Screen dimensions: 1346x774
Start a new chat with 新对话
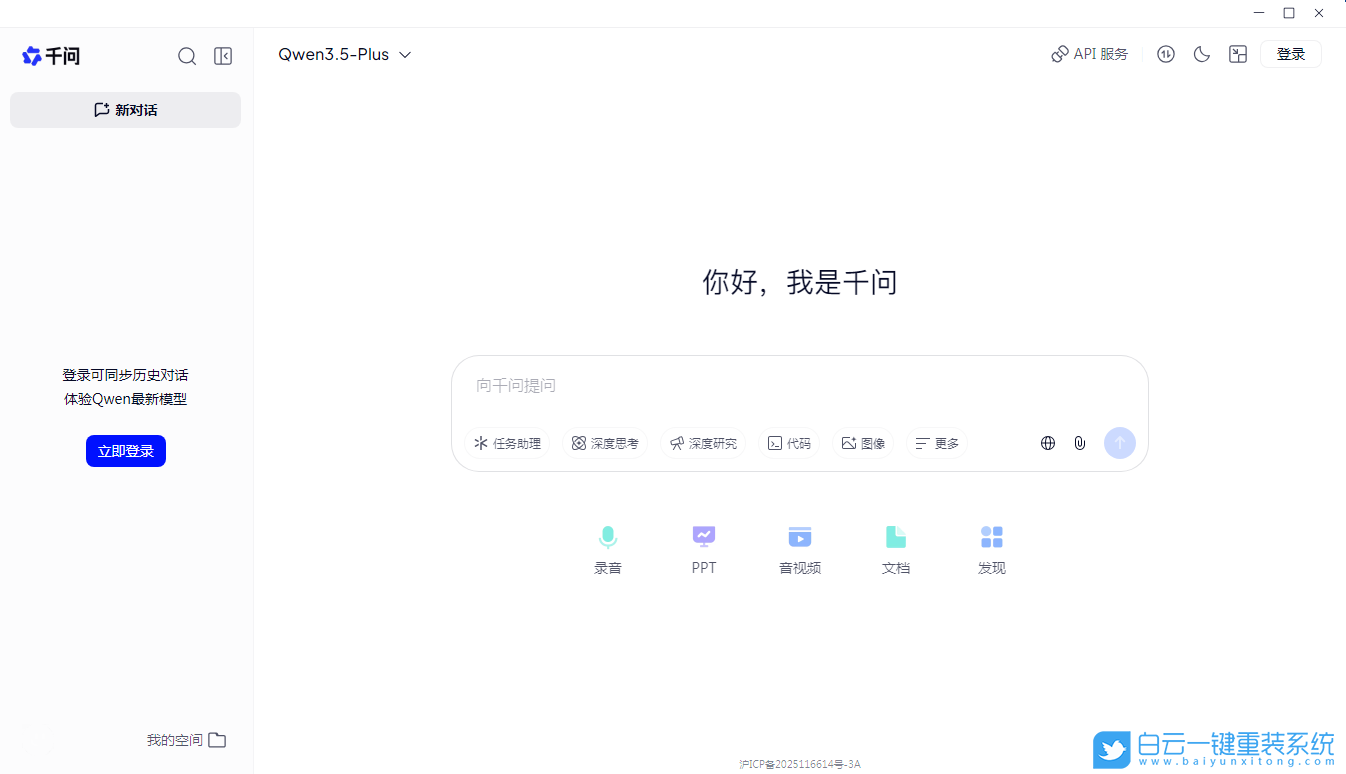(125, 110)
